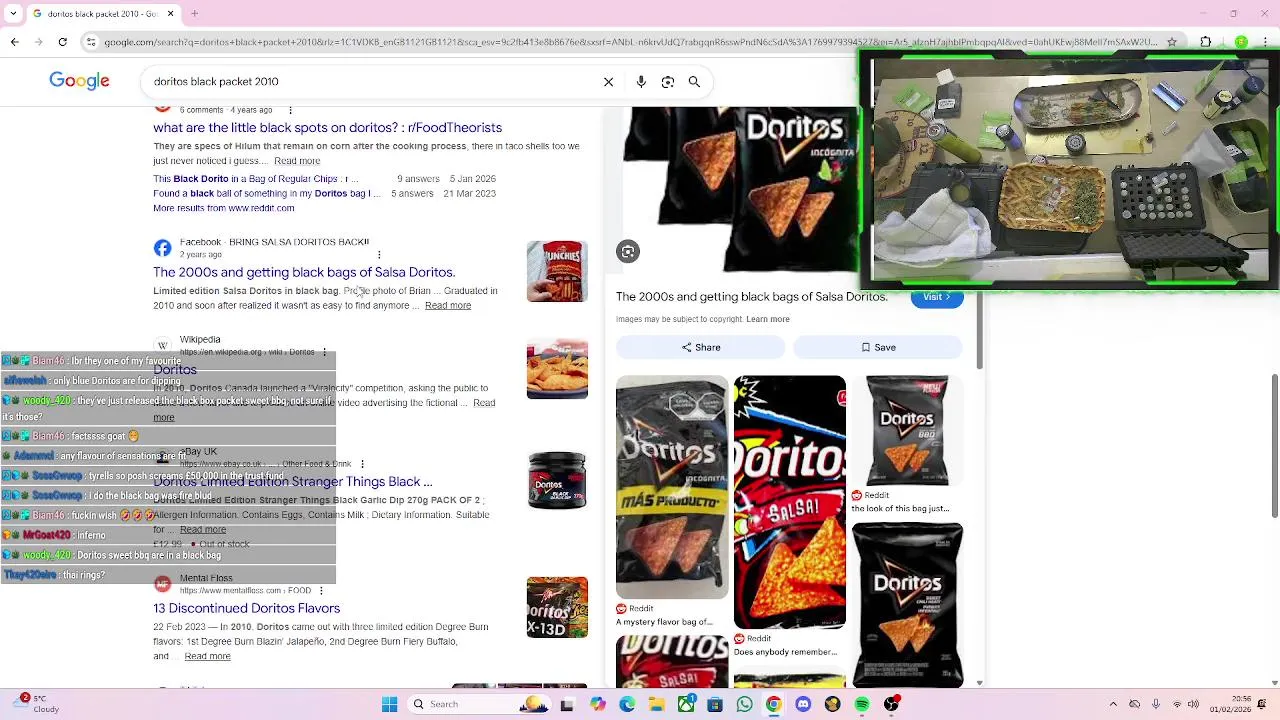Image resolution: width=1280 pixels, height=720 pixels.
Task: Open Spotify from the taskbar
Action: pyautogui.click(x=862, y=704)
